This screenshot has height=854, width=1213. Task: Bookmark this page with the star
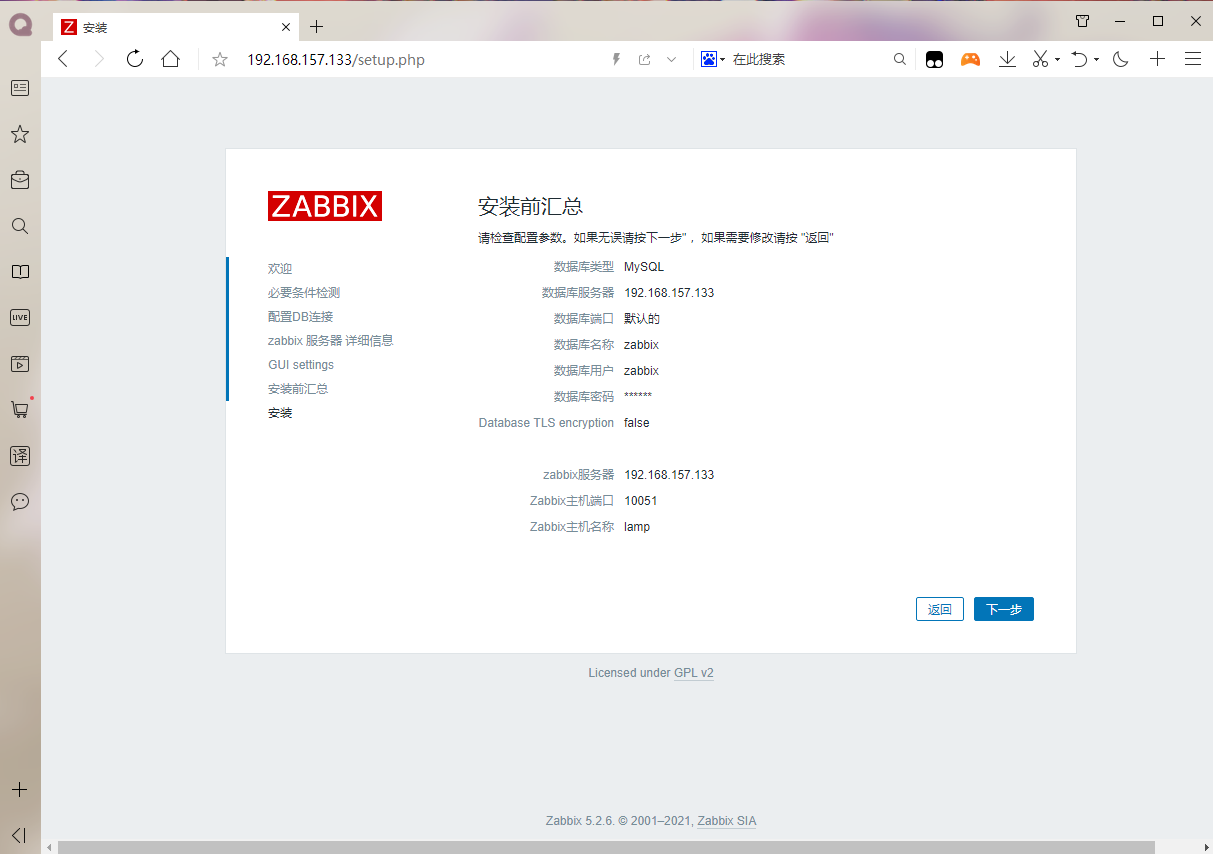220,60
